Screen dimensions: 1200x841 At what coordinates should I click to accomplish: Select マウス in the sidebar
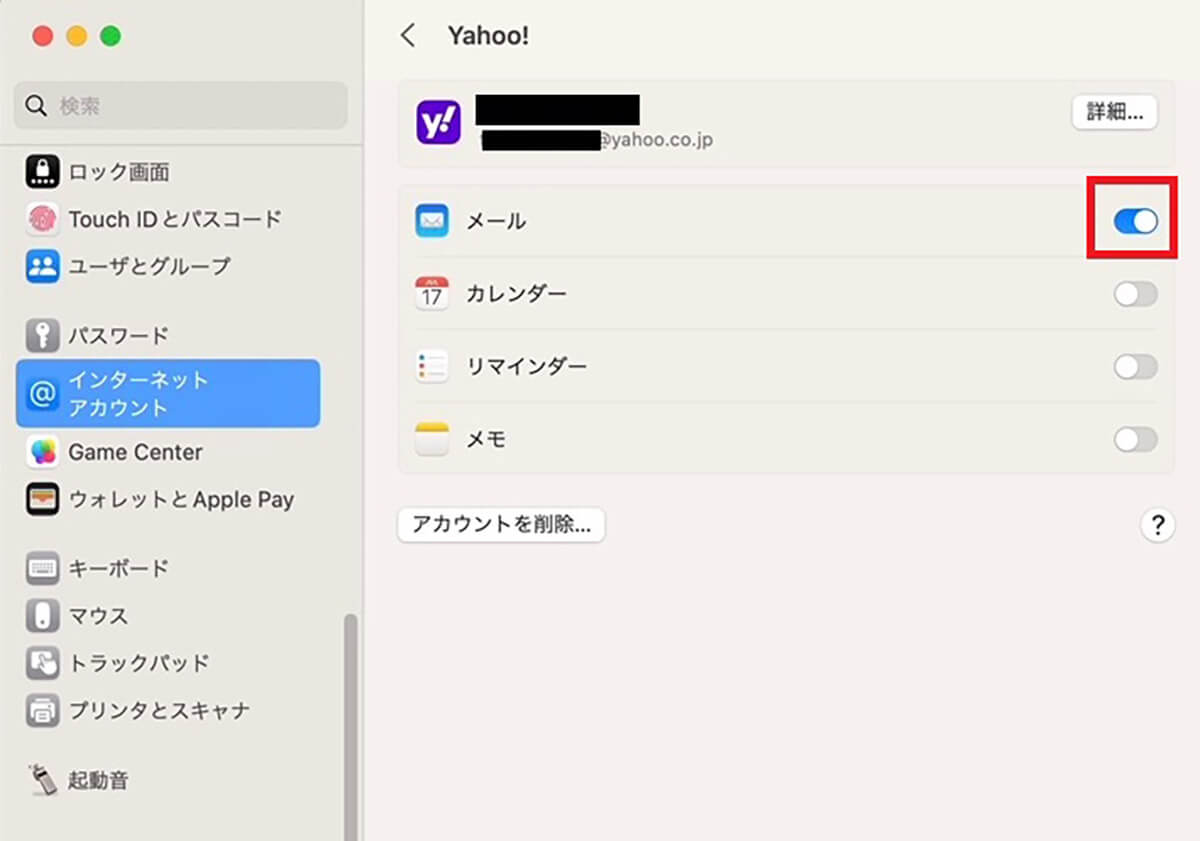98,615
